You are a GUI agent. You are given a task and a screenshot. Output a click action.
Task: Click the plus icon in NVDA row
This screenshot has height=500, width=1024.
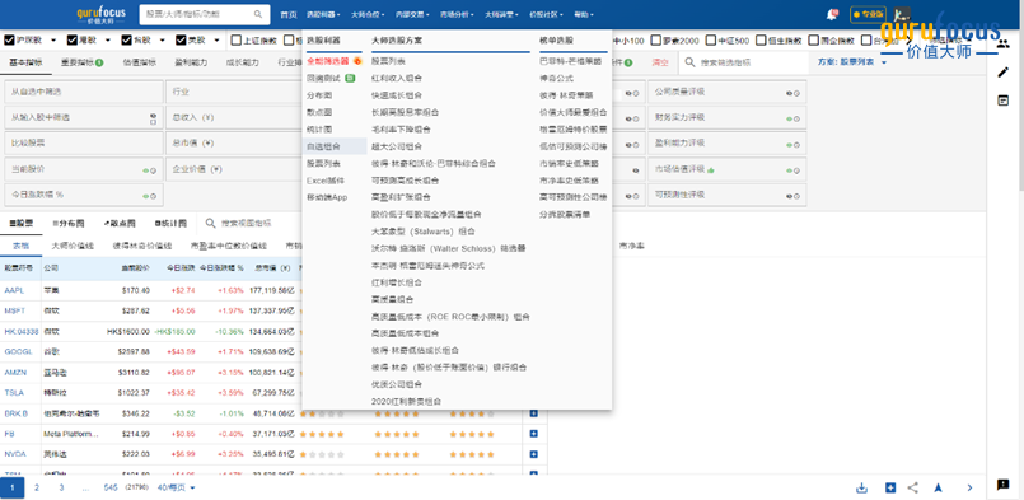pos(534,454)
